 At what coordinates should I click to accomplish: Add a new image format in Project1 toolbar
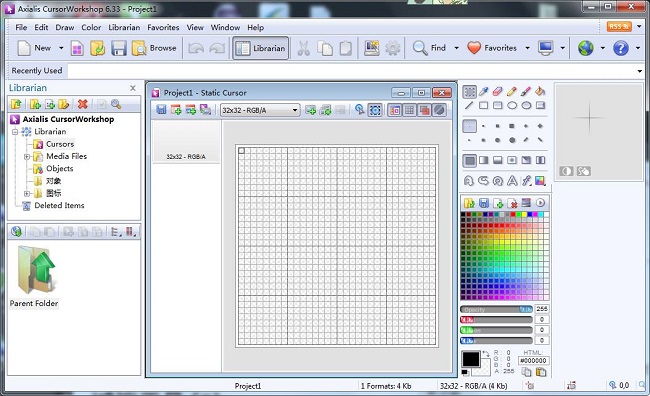[x=176, y=110]
